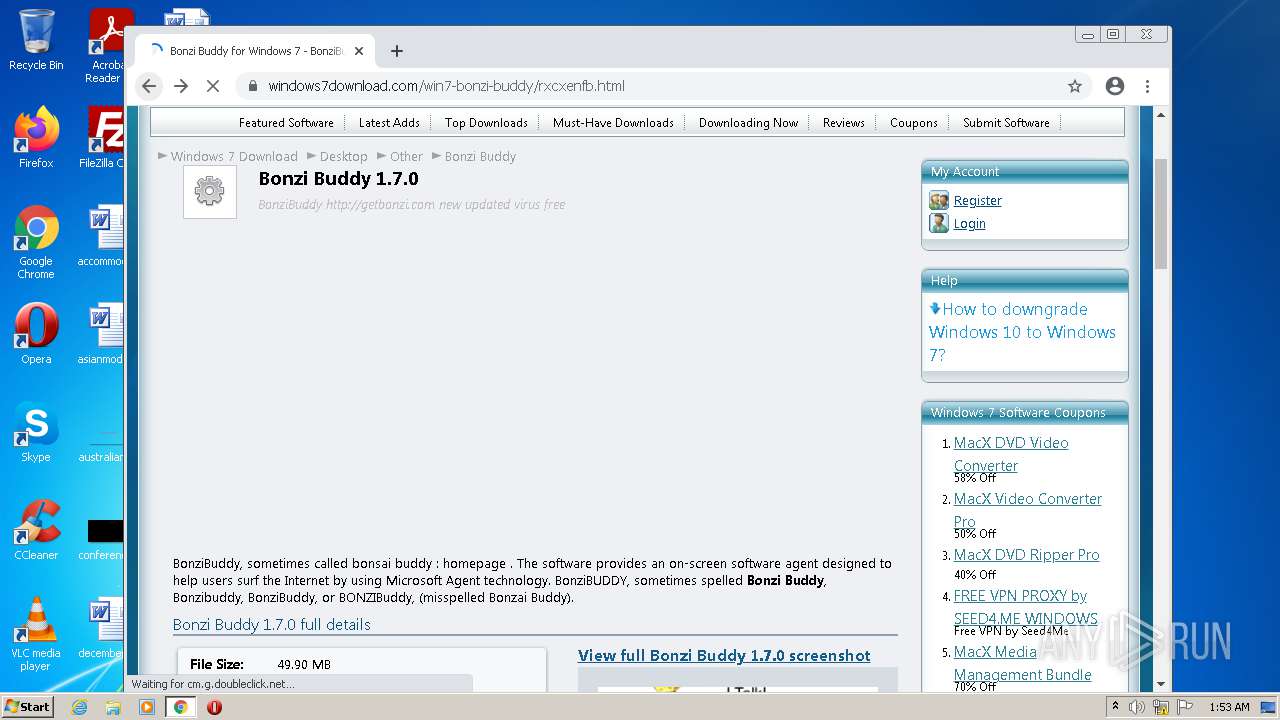Screen dimensions: 1280x720
Task: Click the Login user icon
Action: [939, 223]
